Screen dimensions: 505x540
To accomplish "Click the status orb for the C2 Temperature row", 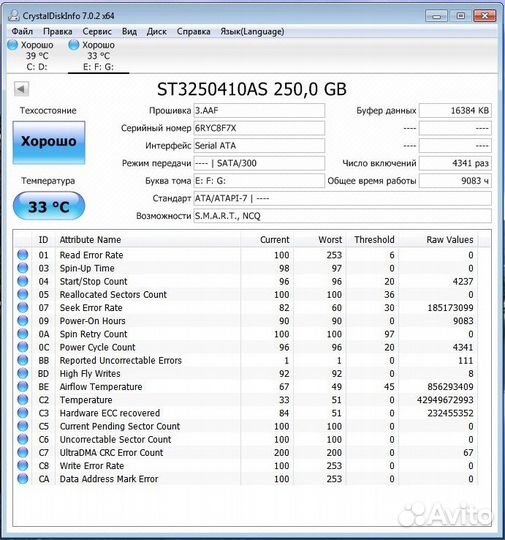I will coord(23,400).
